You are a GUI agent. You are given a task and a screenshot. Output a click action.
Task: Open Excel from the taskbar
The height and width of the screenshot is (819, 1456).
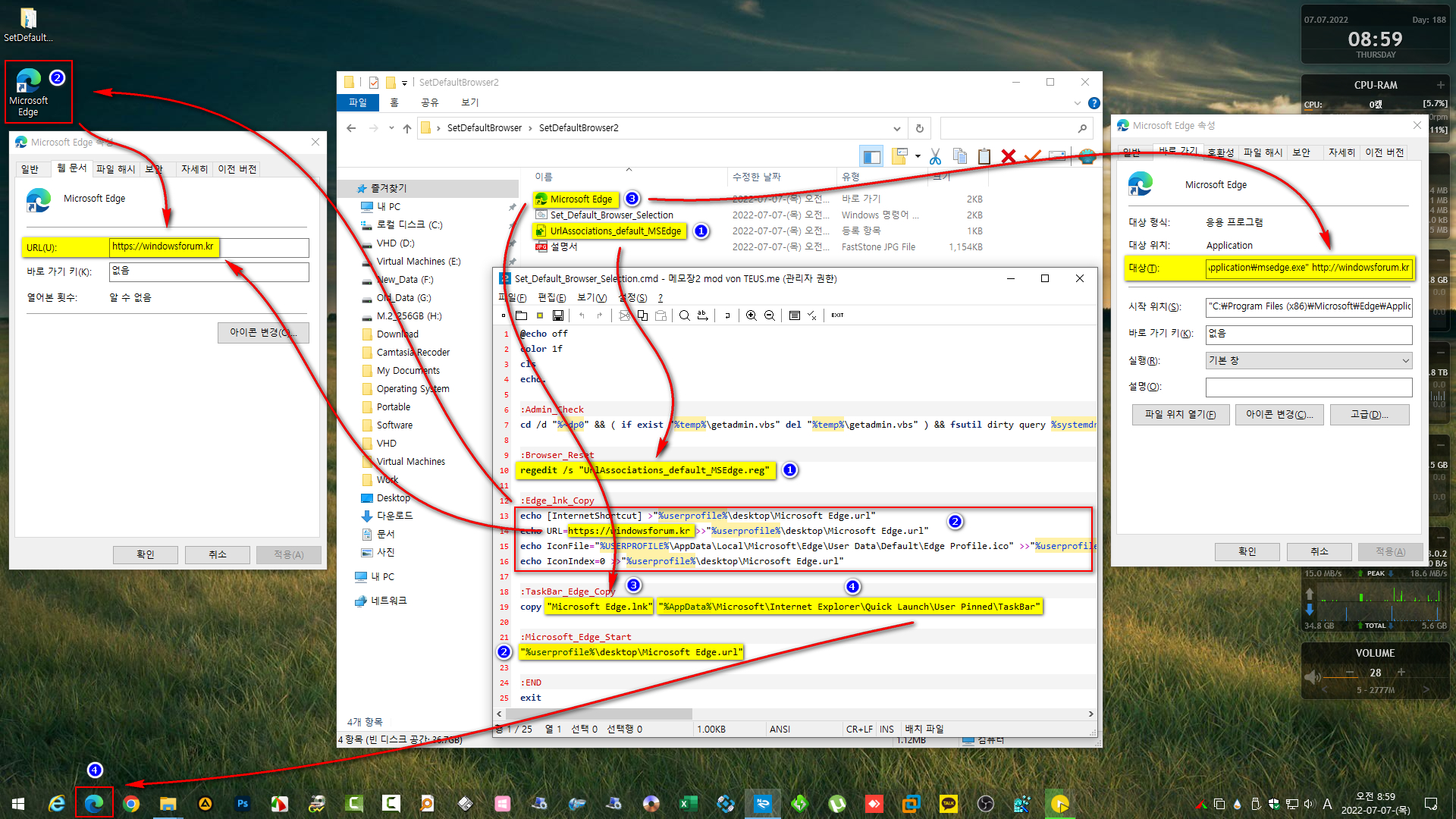[x=688, y=803]
